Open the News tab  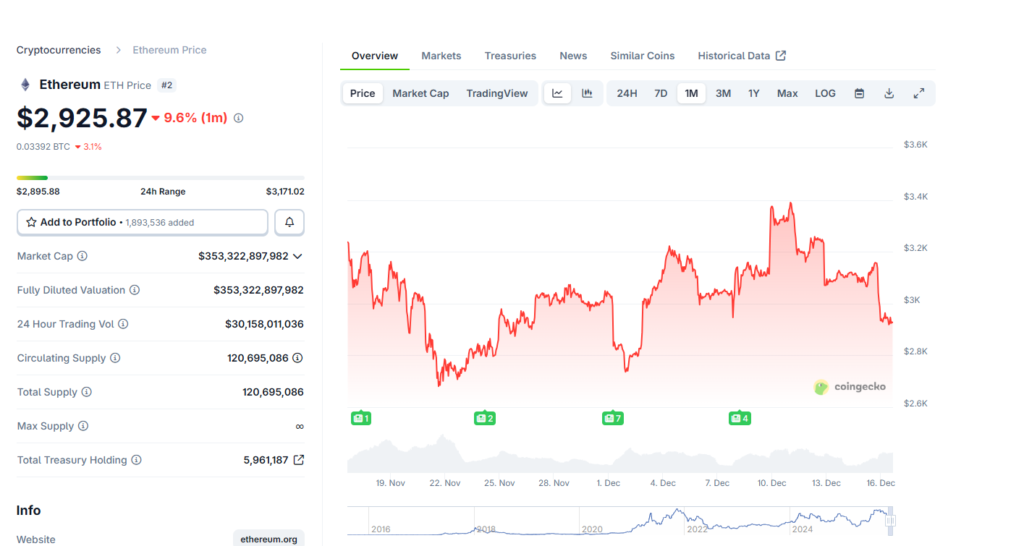pyautogui.click(x=573, y=56)
